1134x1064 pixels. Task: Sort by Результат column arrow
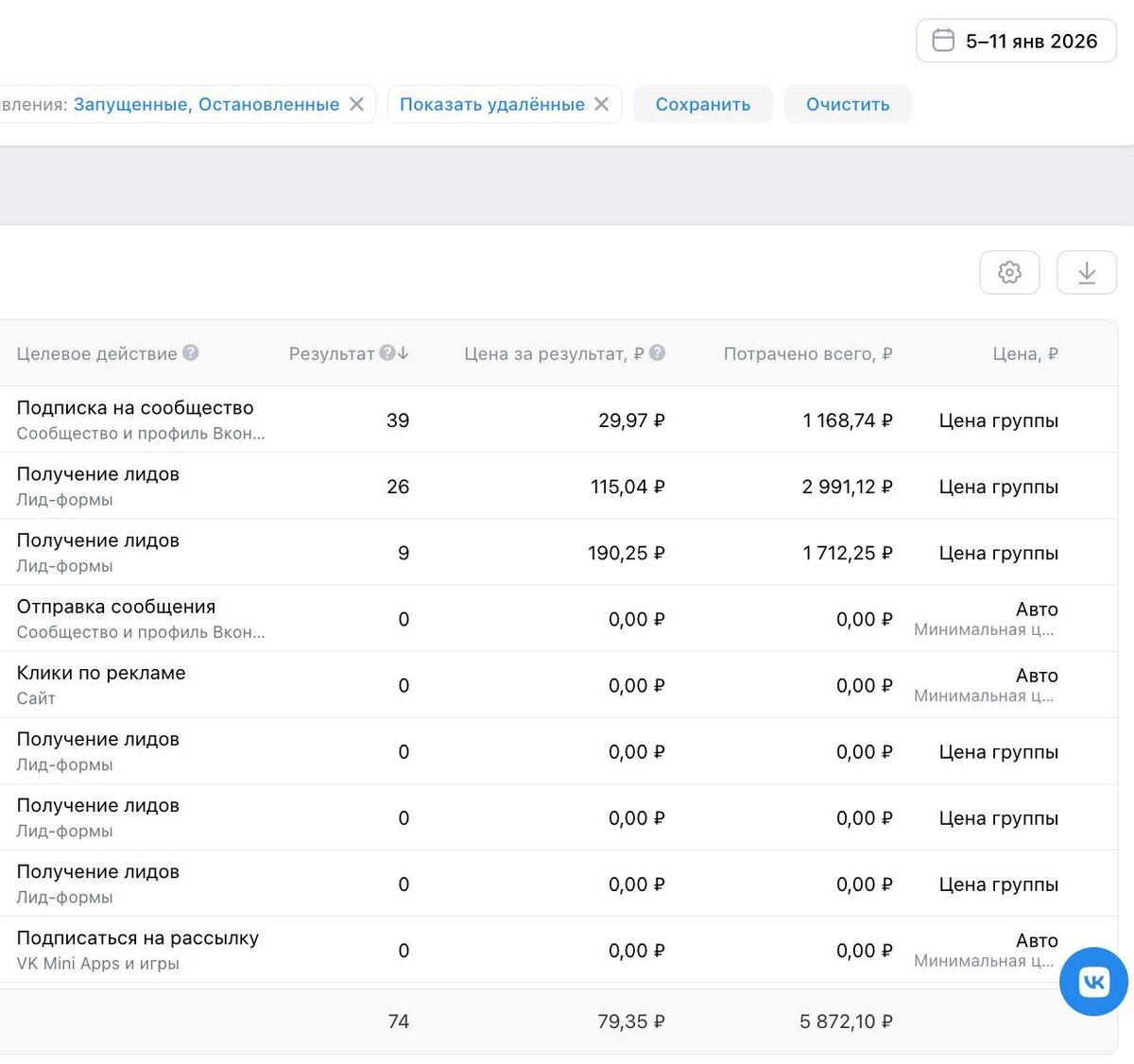(x=404, y=353)
